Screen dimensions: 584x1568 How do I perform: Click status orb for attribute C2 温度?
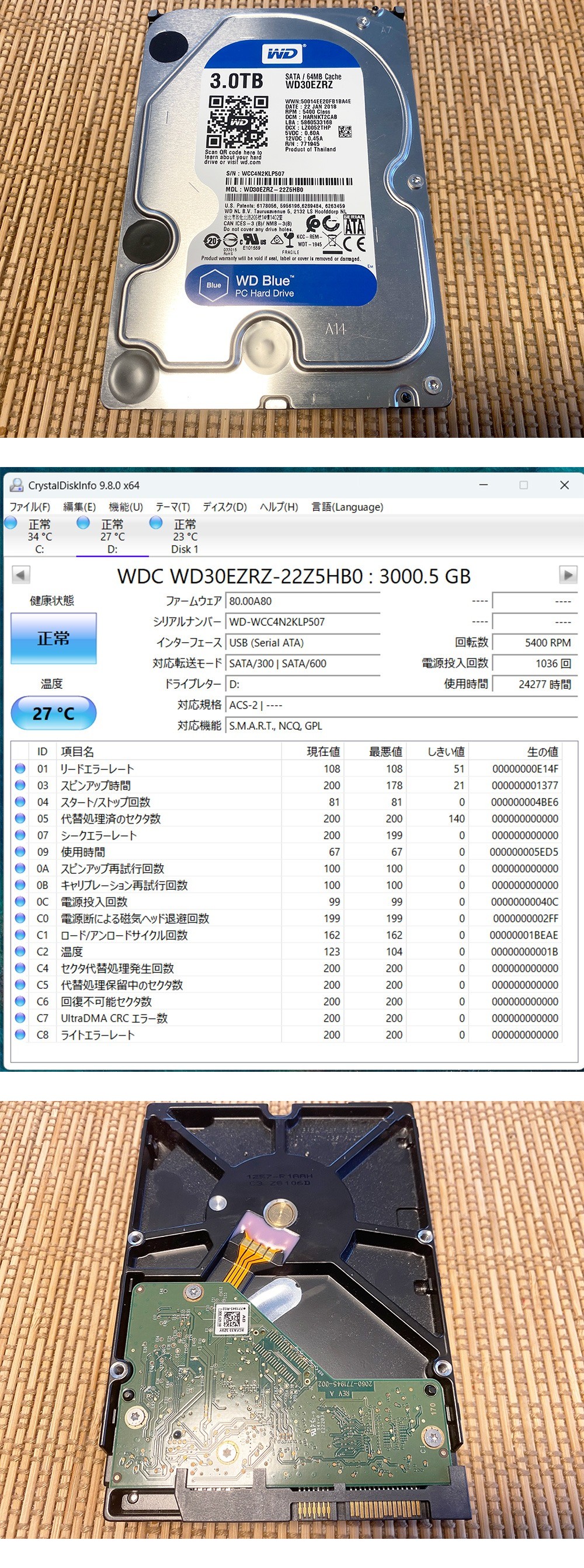[x=20, y=952]
